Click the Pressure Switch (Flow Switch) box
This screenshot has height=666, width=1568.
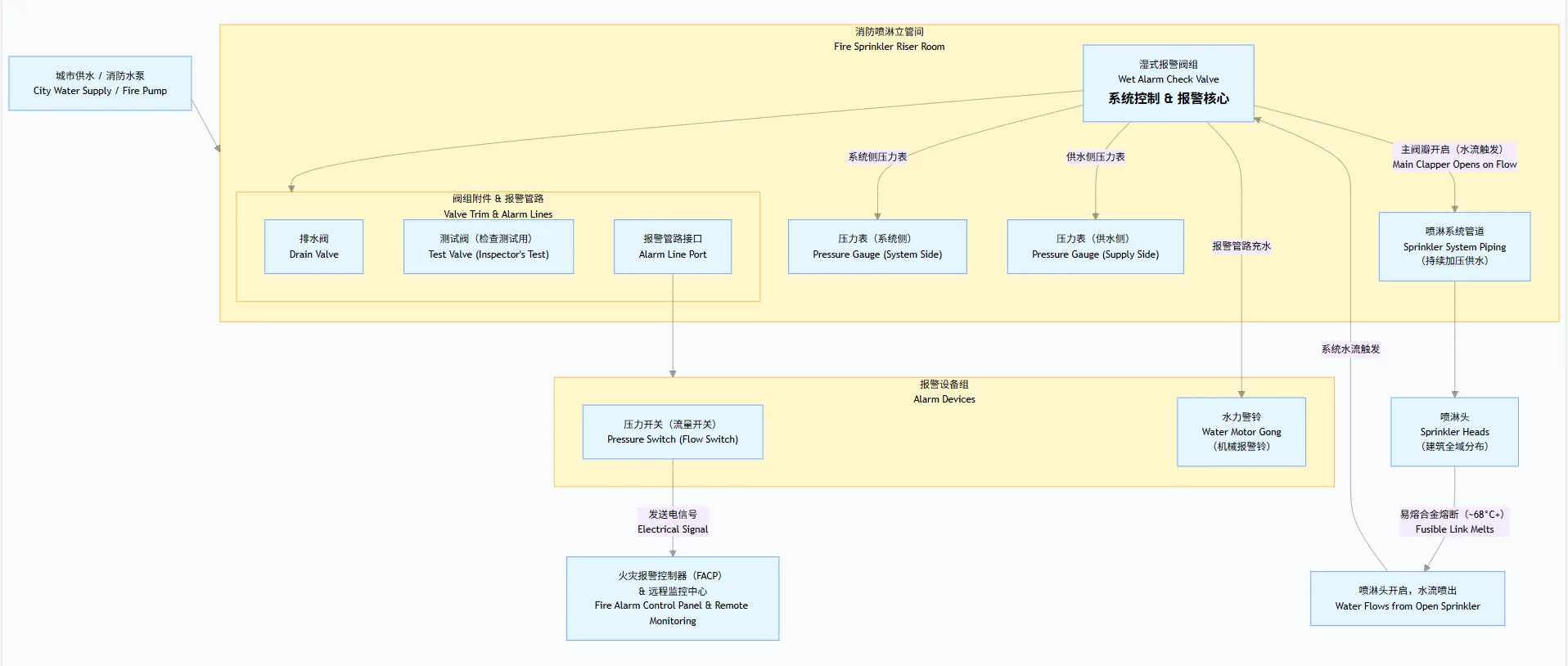tap(672, 432)
